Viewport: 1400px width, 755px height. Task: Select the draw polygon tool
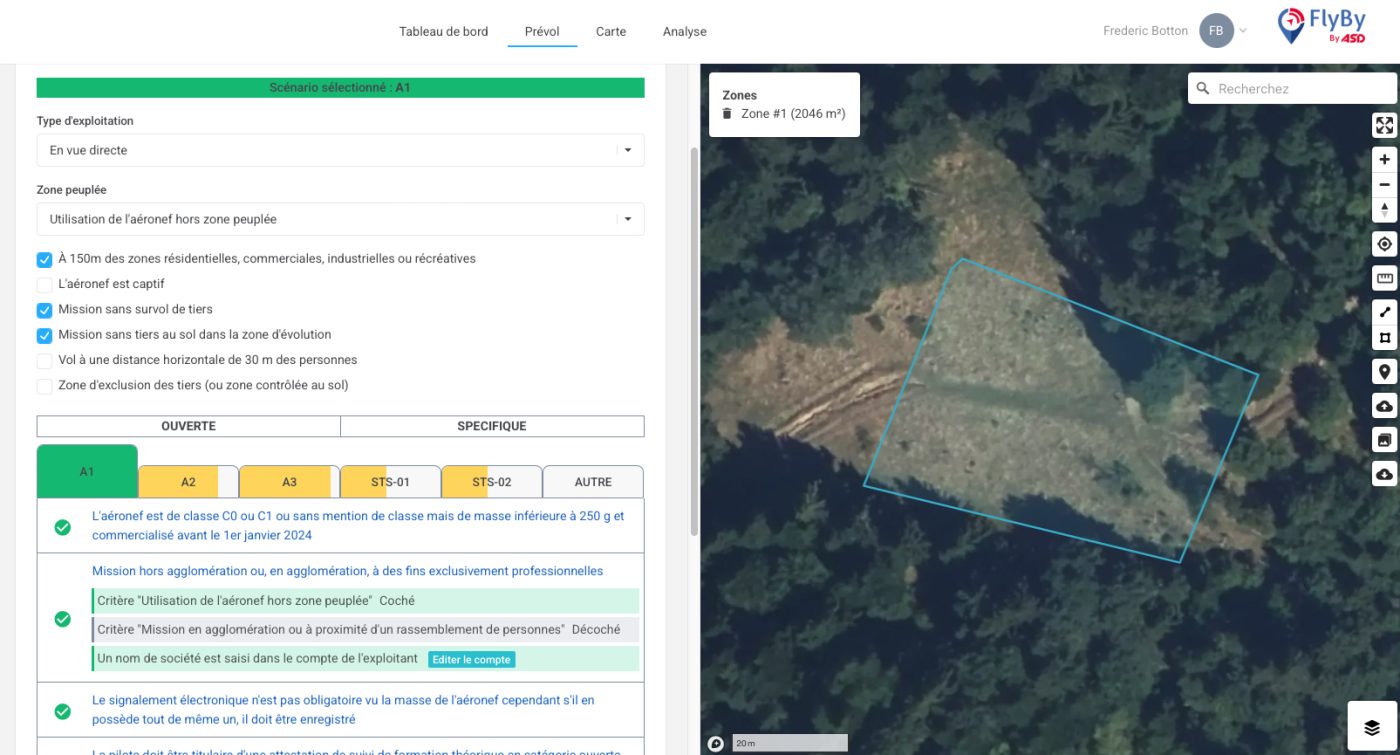pos(1384,338)
